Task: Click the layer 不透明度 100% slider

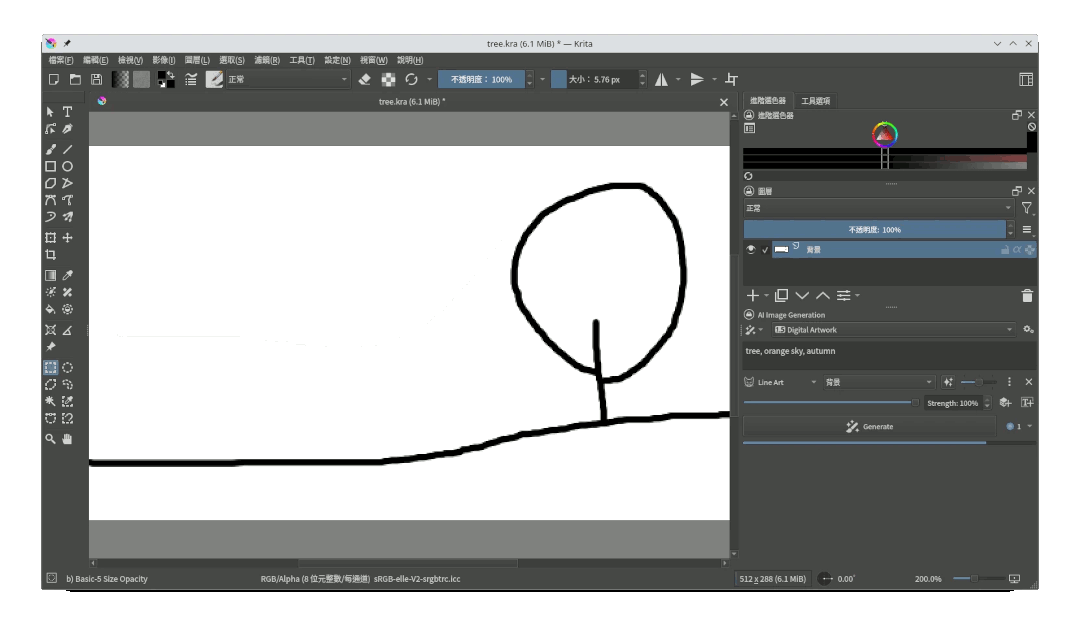Action: pyautogui.click(x=875, y=230)
